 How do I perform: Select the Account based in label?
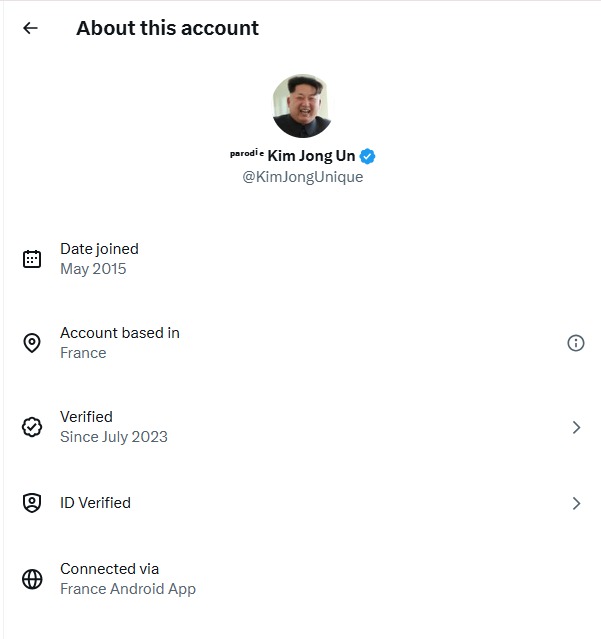120,333
